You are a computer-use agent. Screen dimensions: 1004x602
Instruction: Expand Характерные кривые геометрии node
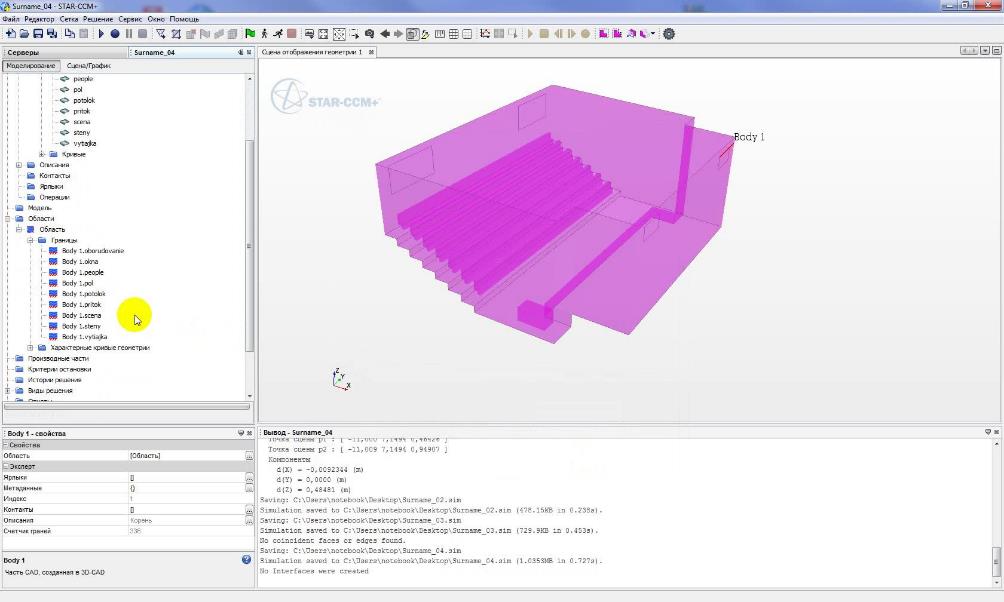[30, 348]
